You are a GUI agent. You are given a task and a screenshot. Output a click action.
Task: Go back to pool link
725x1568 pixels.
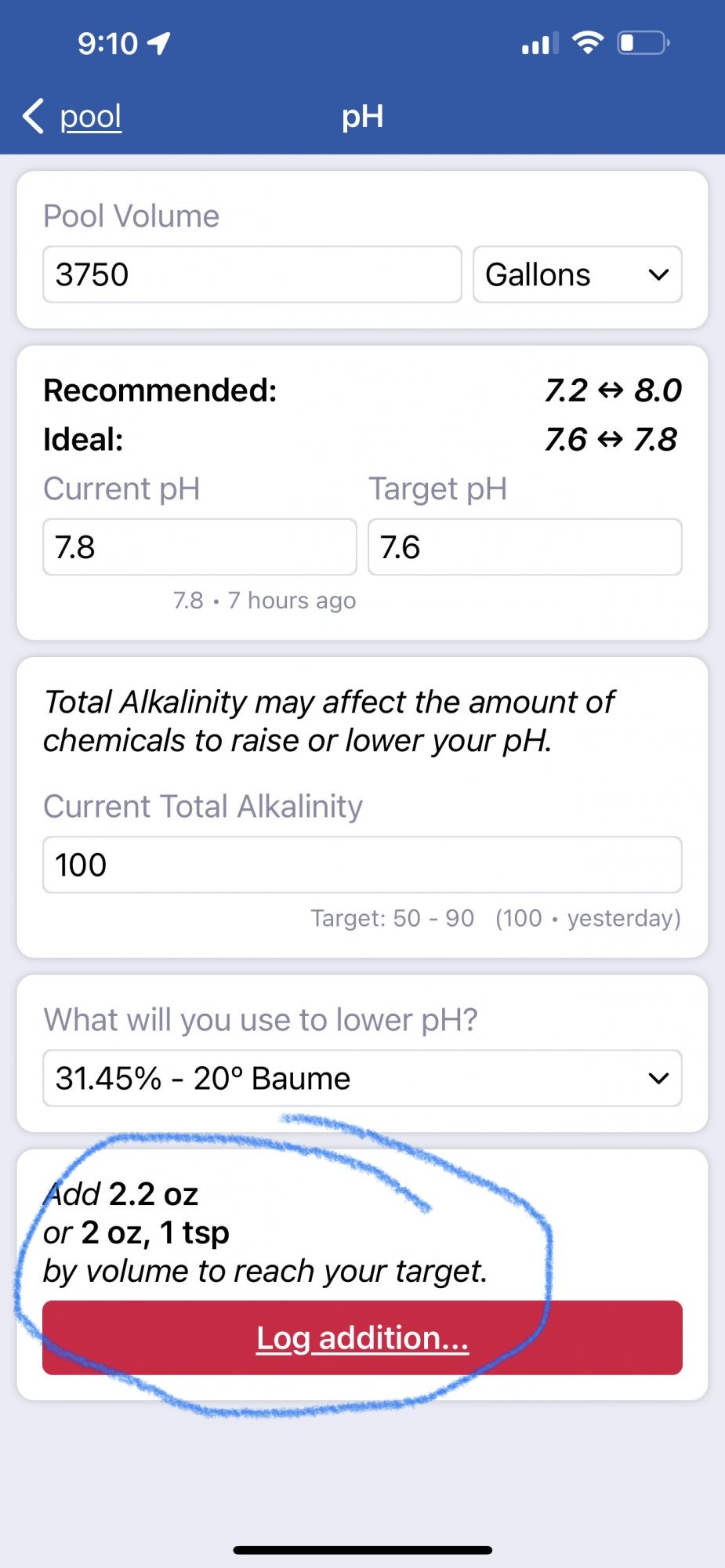(91, 117)
